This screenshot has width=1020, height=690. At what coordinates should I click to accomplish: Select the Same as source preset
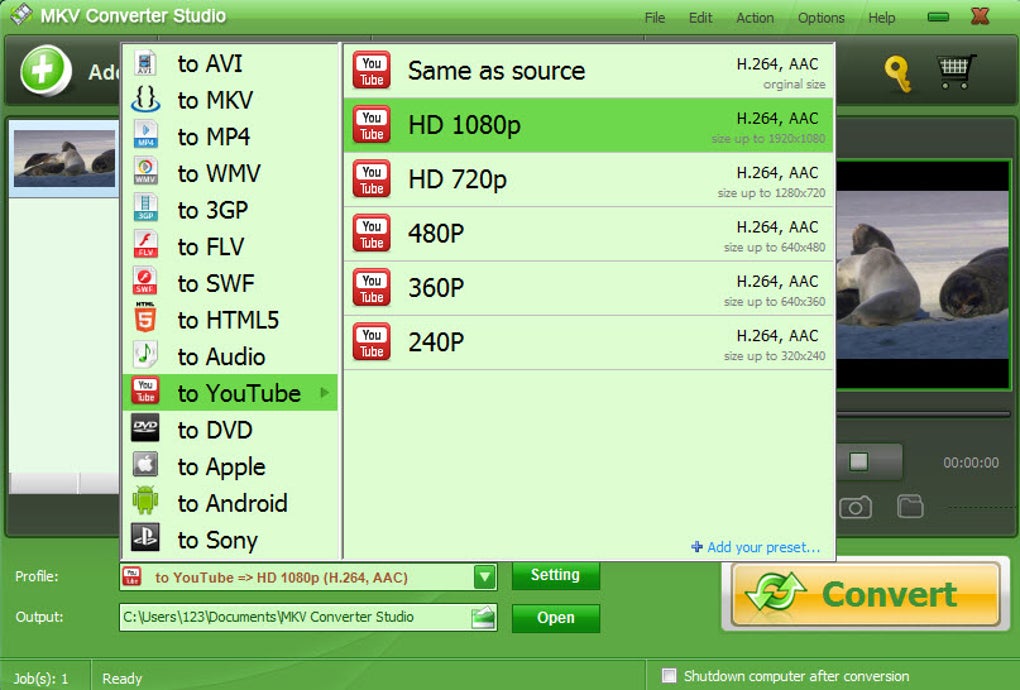(588, 71)
